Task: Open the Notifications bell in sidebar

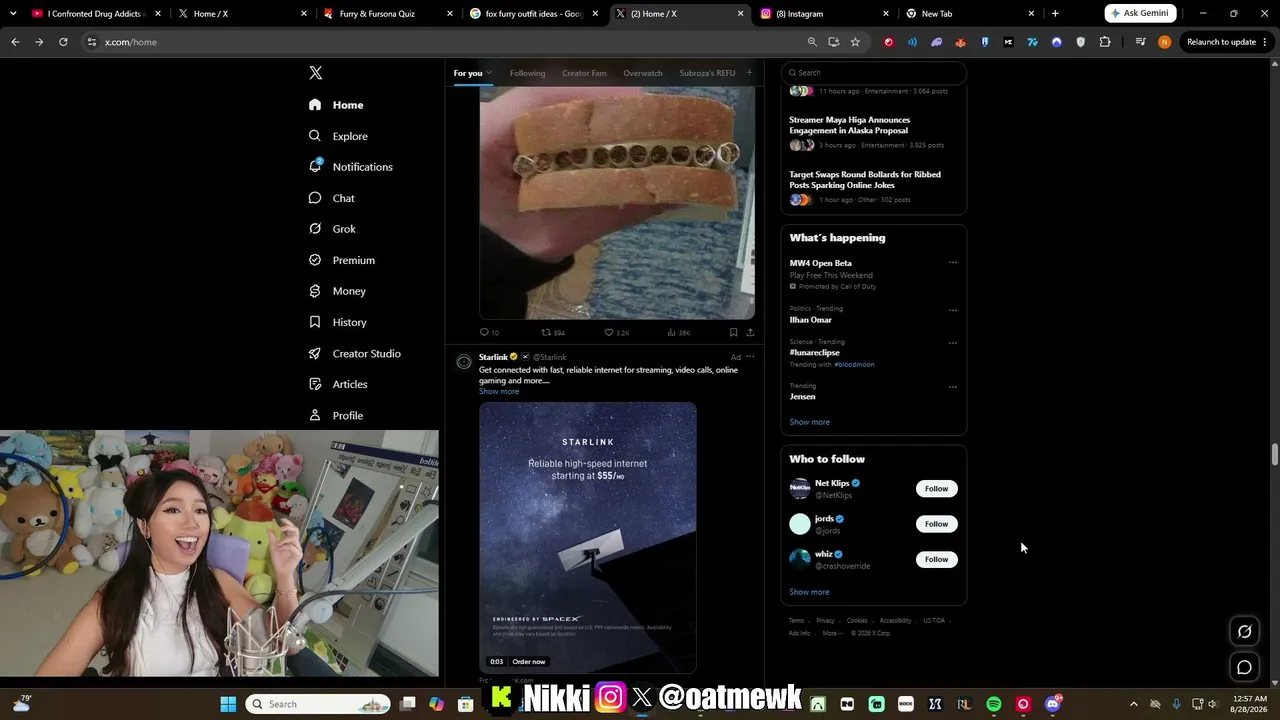Action: (351, 167)
